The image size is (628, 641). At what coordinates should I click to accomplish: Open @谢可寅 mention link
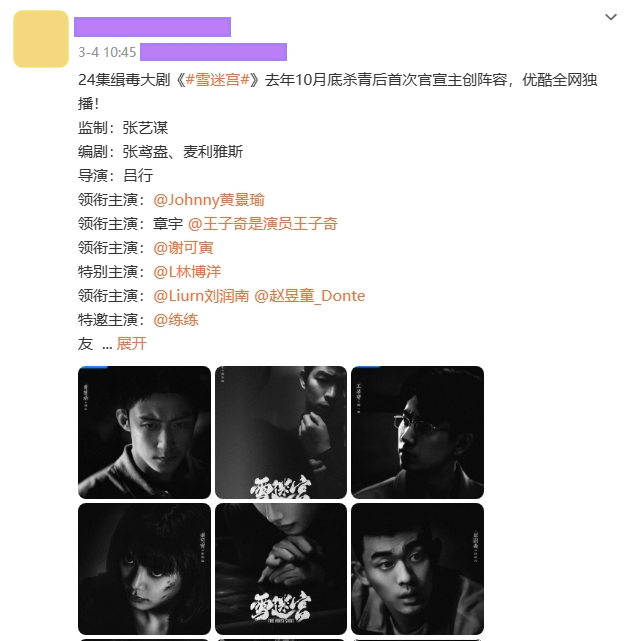183,248
